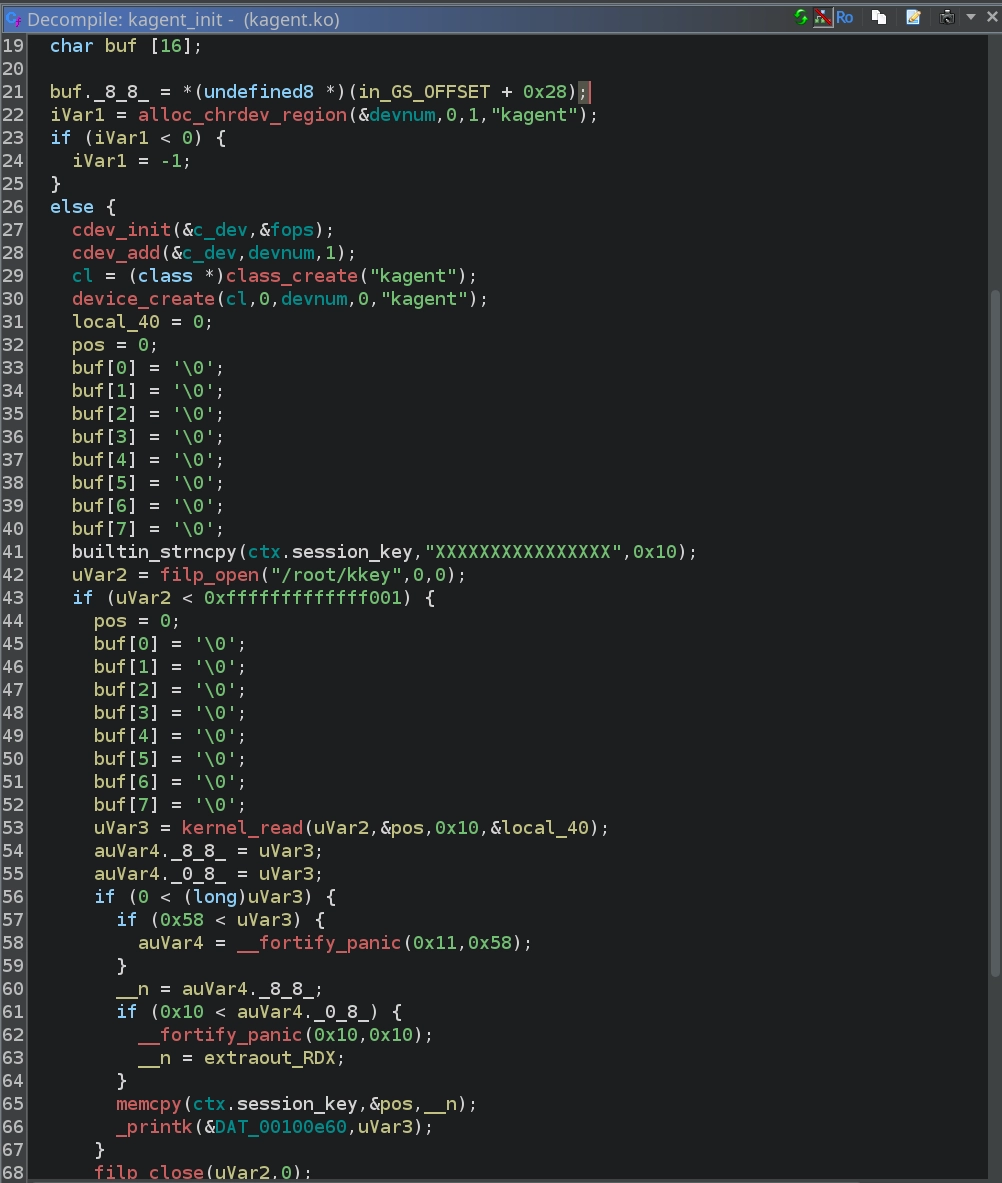Screen dimensions: 1002x1183
Task: Click the re-decompile refresh icon
Action: click(x=801, y=17)
